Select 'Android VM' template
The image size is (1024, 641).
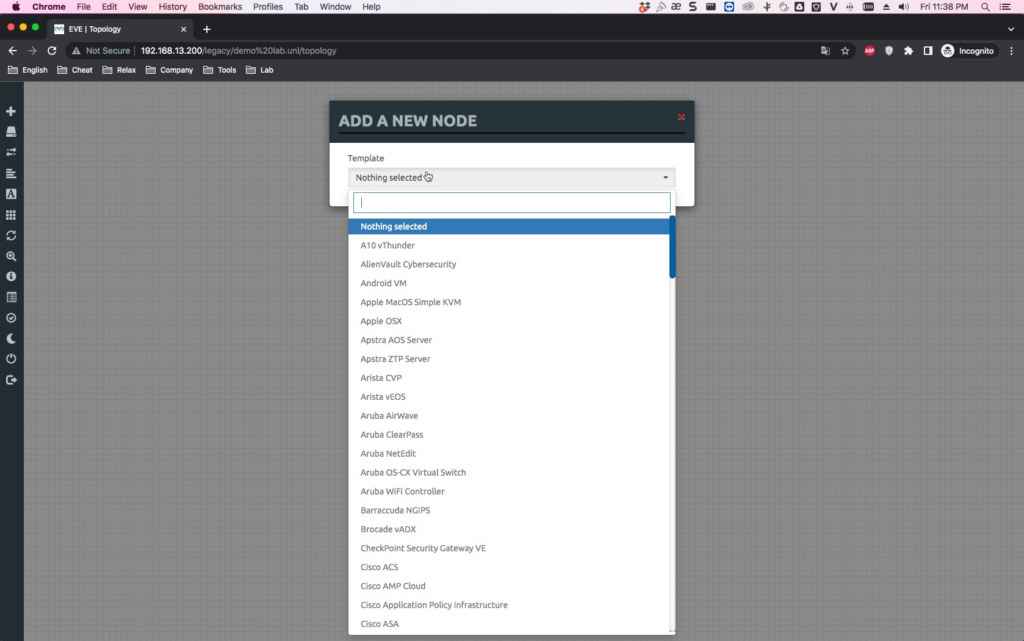[x=508, y=283]
